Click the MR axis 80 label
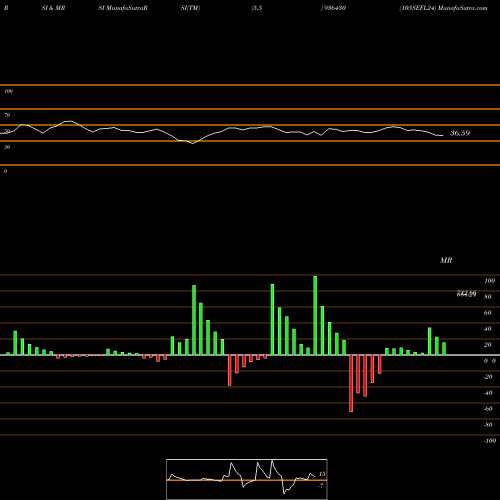The height and width of the screenshot is (500, 500). (488, 297)
